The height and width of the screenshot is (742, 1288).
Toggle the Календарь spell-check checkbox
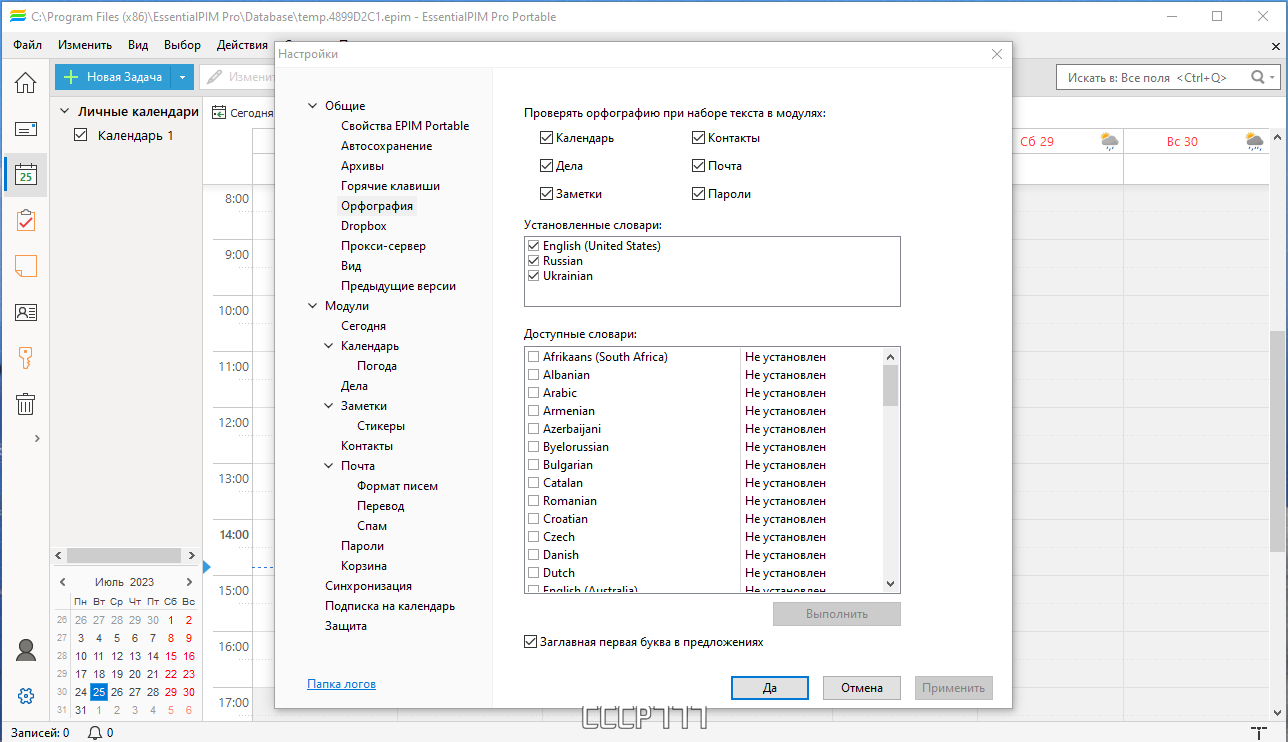point(546,138)
